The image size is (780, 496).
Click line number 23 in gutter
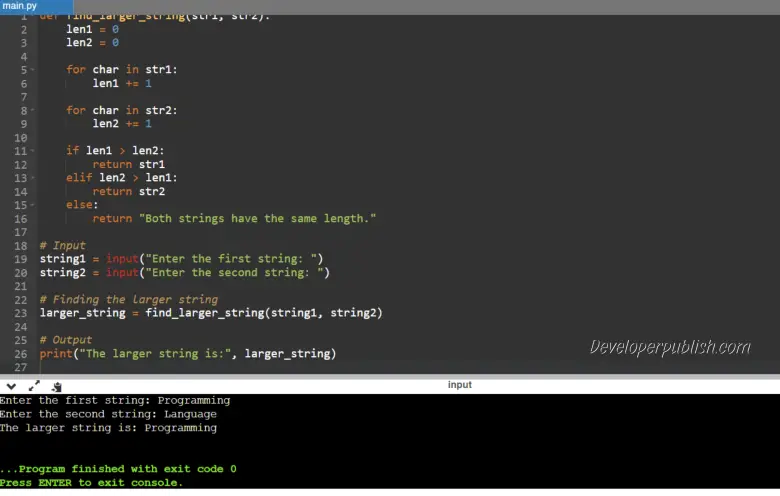[21, 313]
